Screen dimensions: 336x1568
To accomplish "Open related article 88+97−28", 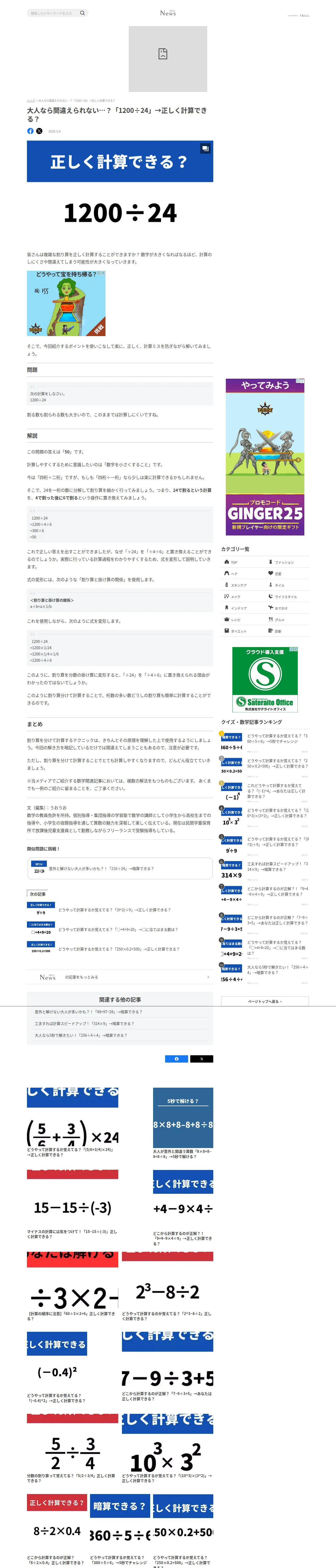I will pyautogui.click(x=88, y=1012).
